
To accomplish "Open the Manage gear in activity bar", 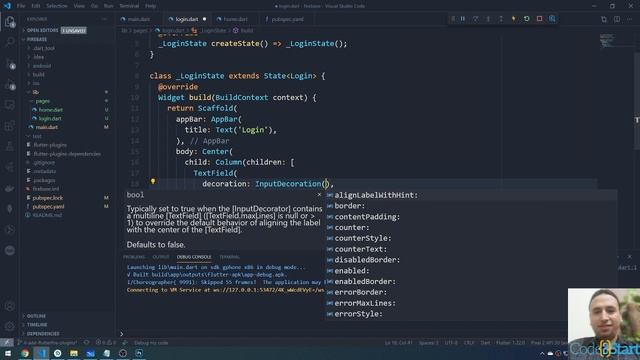I will tap(10, 326).
